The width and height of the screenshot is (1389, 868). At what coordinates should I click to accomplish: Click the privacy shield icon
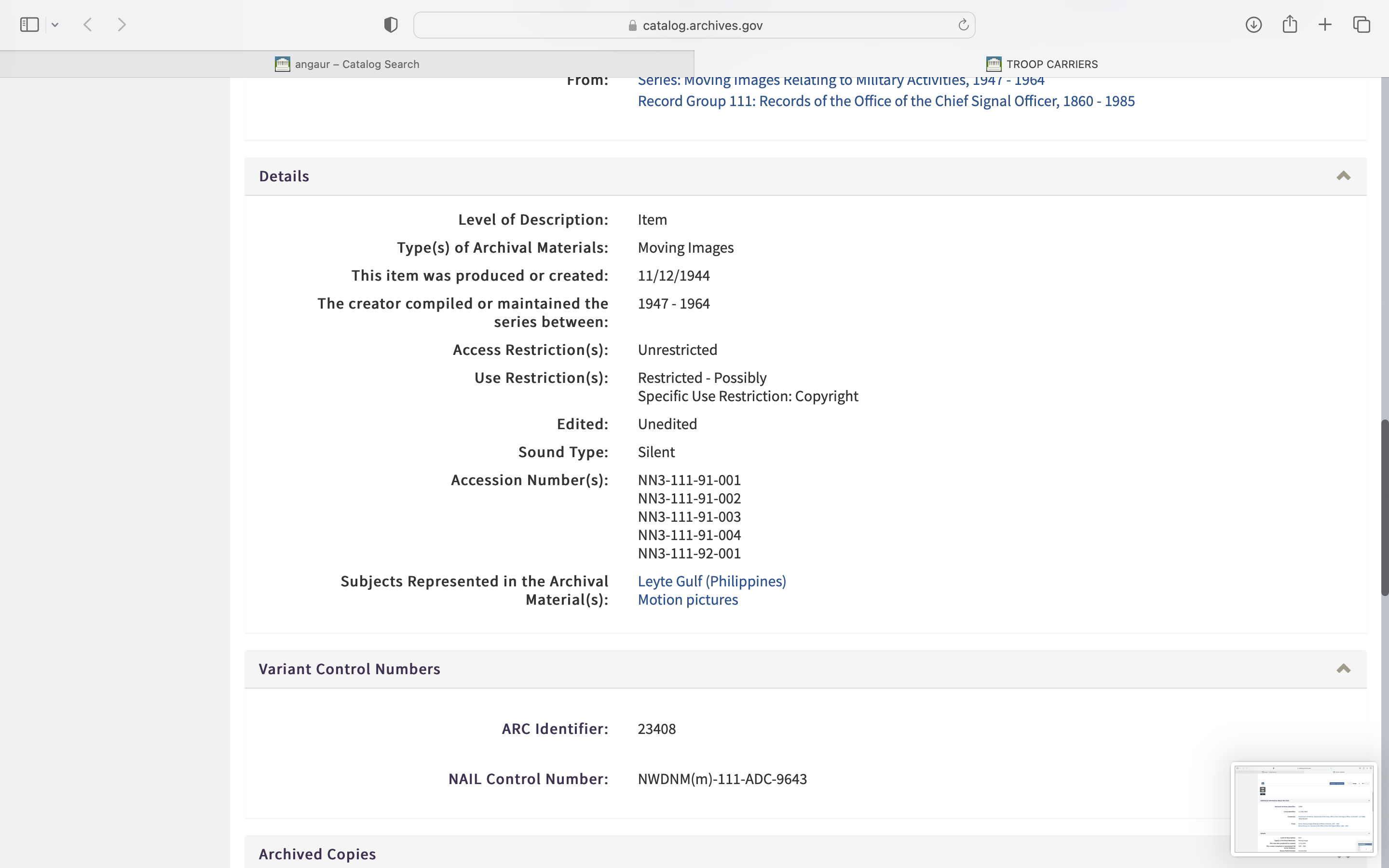point(391,25)
